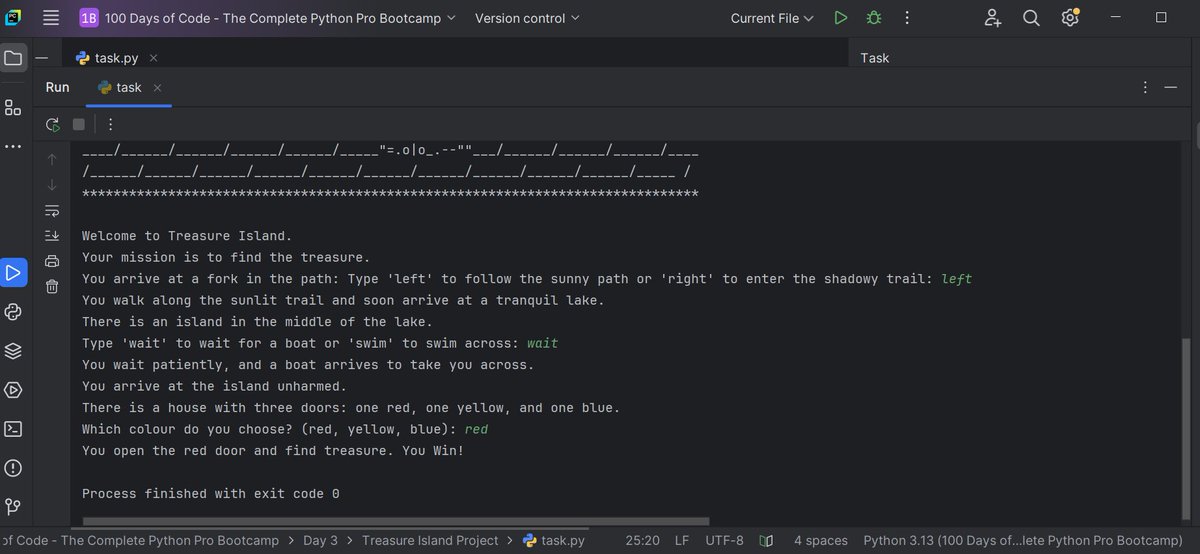The image size is (1200, 554).
Task: Open IDE settings gear icon
Action: pyautogui.click(x=1070, y=18)
